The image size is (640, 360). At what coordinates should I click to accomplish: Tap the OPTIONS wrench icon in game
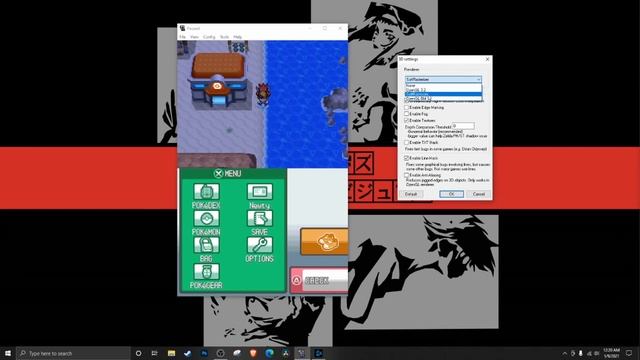pyautogui.click(x=260, y=245)
